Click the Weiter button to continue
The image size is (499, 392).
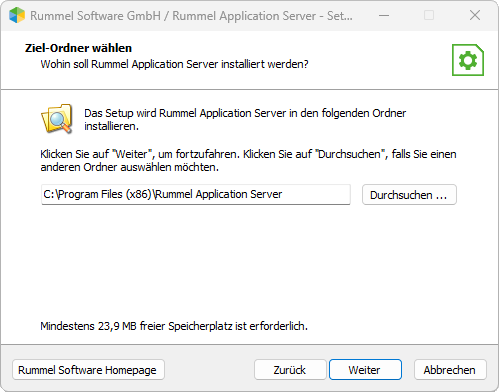coord(365,370)
